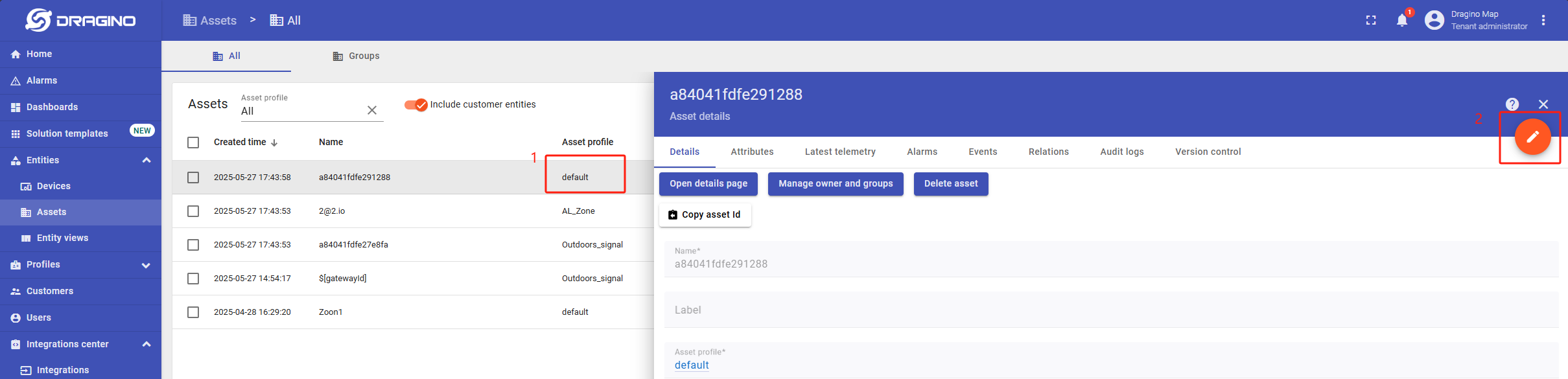Click Manage owner and groups button

tap(836, 184)
